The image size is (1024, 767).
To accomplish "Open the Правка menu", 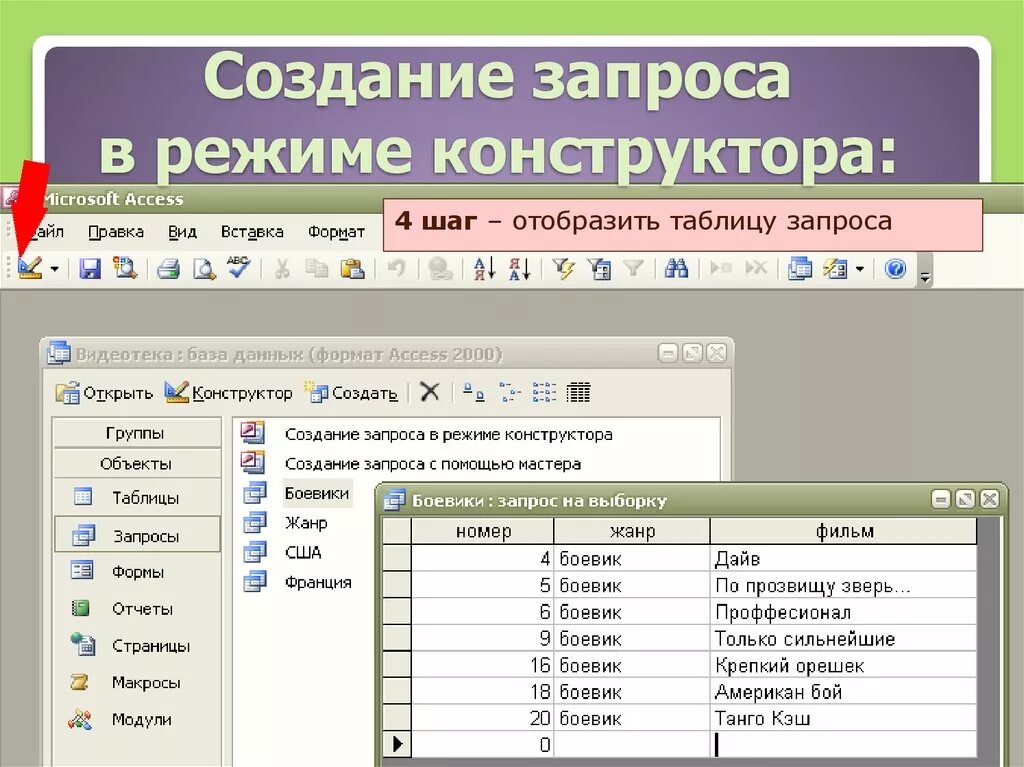I will [116, 232].
